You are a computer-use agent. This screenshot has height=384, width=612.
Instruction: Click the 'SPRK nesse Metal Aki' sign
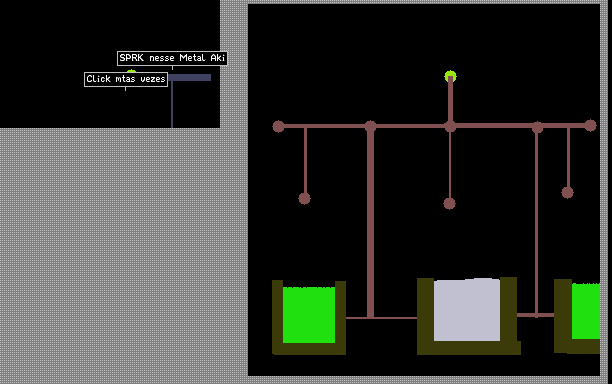point(172,58)
